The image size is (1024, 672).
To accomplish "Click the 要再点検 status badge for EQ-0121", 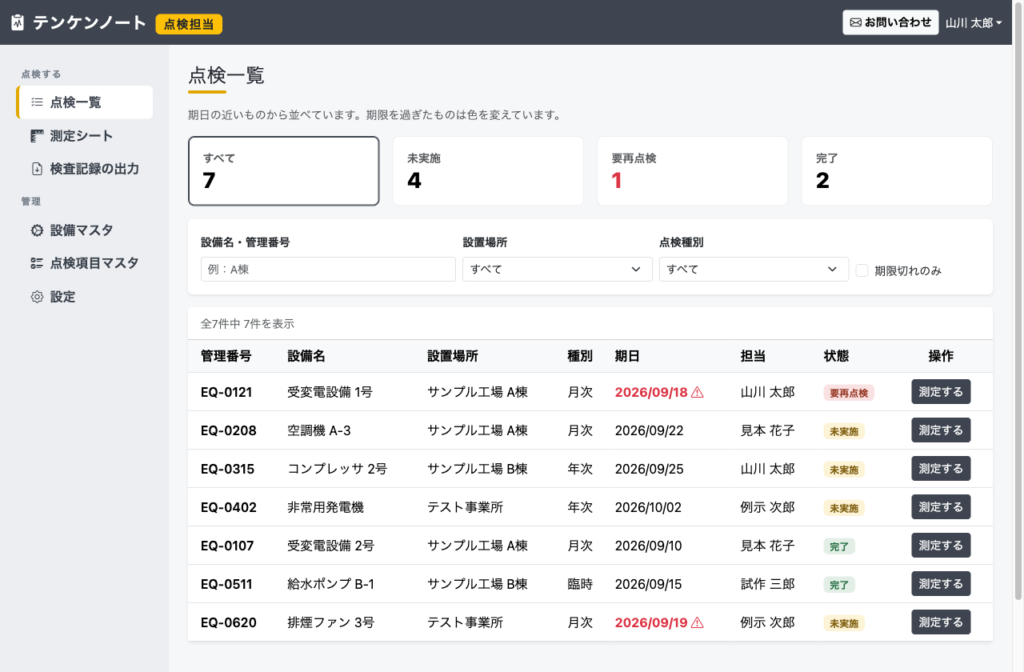I will (x=848, y=393).
